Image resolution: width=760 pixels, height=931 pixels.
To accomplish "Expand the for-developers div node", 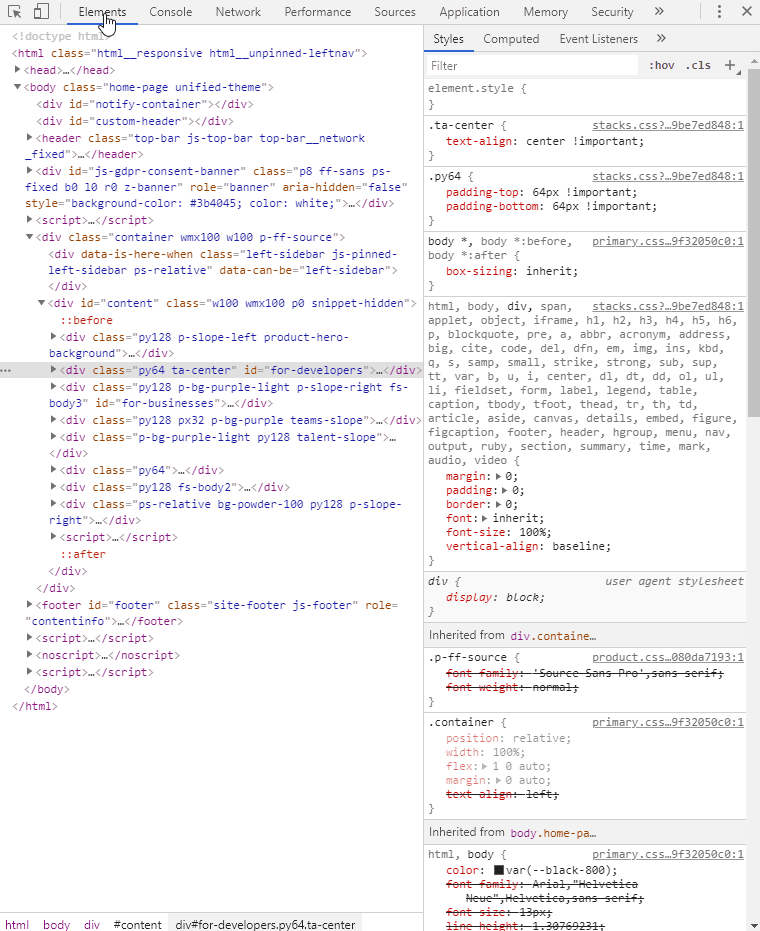I will coord(53,369).
